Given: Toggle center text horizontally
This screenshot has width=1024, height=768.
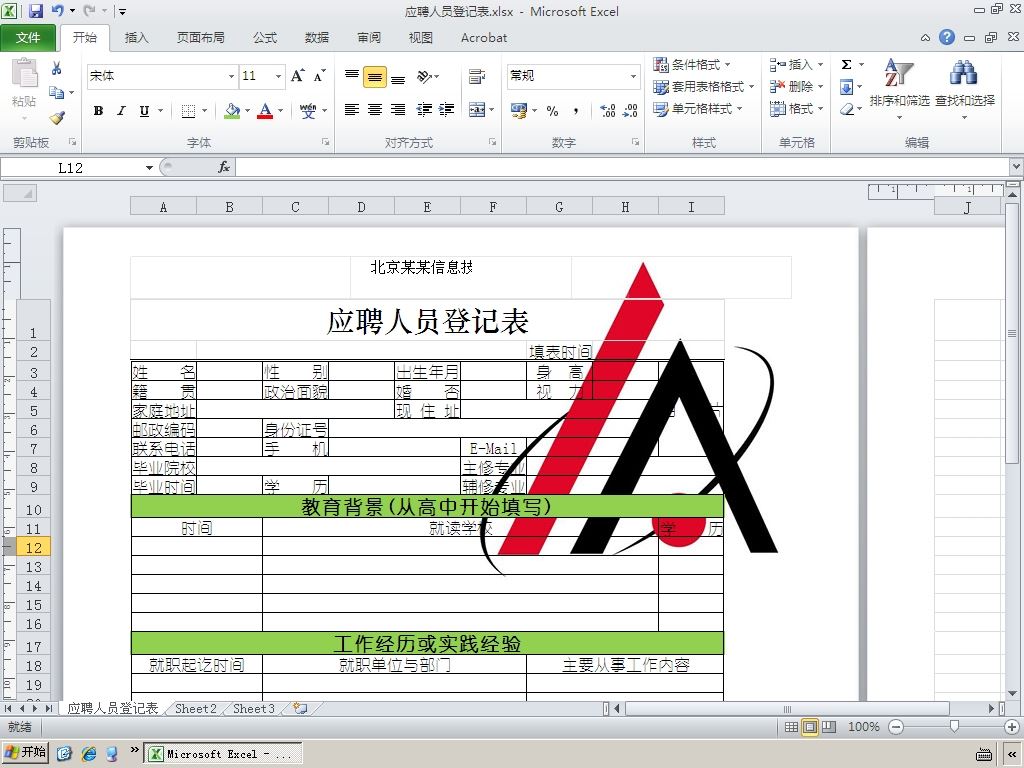Looking at the screenshot, I should pyautogui.click(x=375, y=110).
